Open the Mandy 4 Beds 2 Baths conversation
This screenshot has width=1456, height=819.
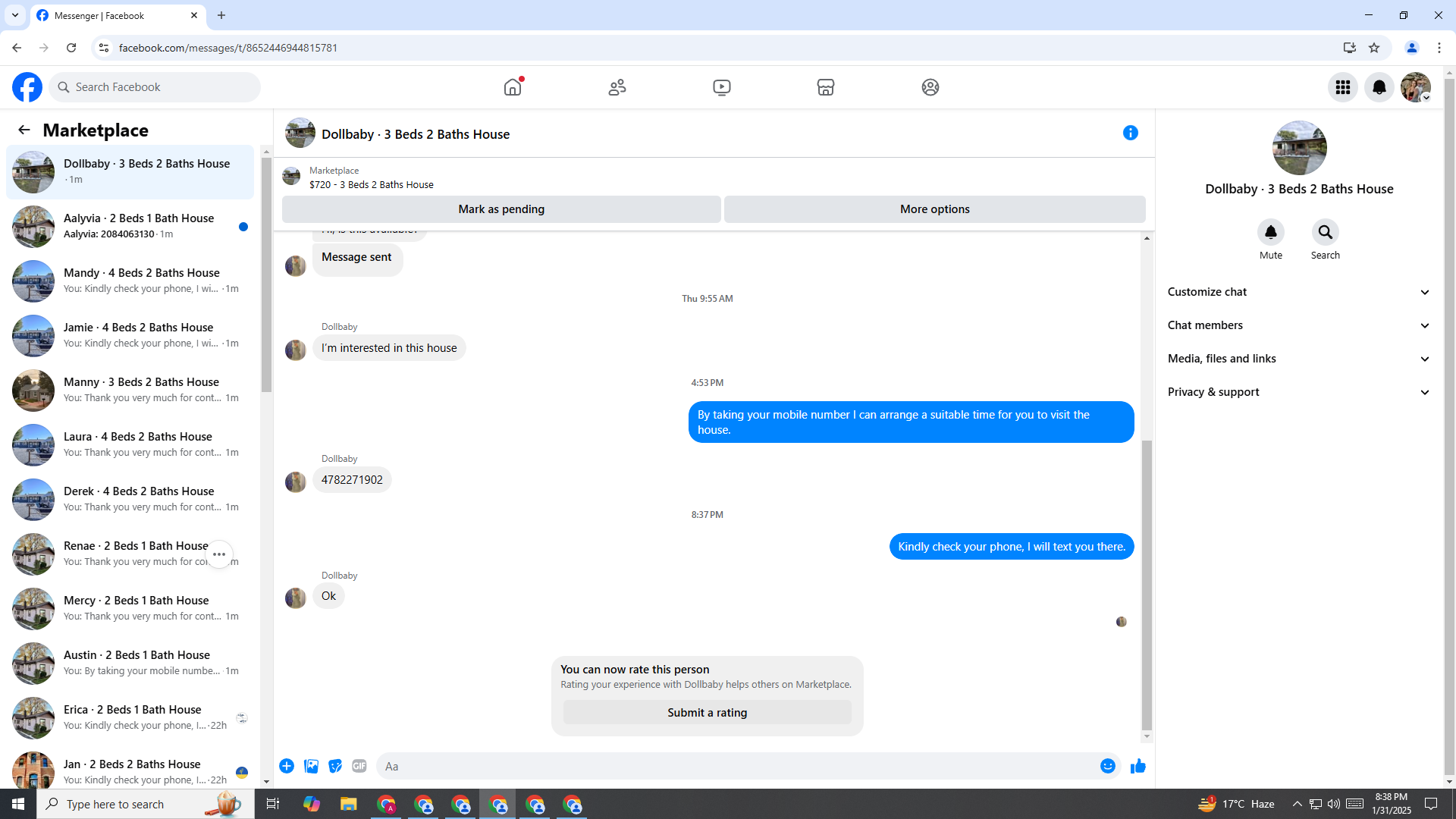click(130, 281)
